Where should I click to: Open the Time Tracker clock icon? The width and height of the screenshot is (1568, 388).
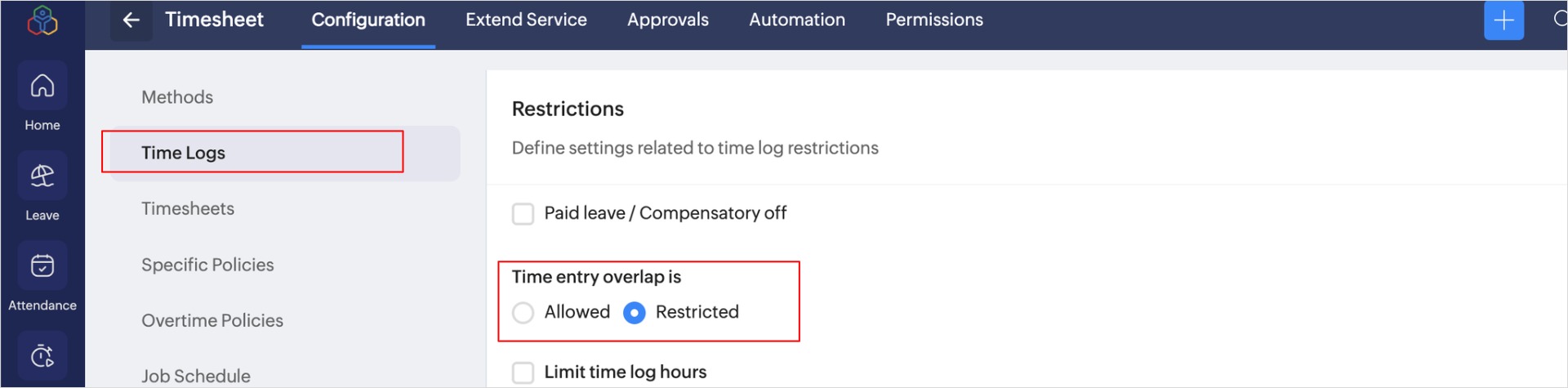[42, 356]
